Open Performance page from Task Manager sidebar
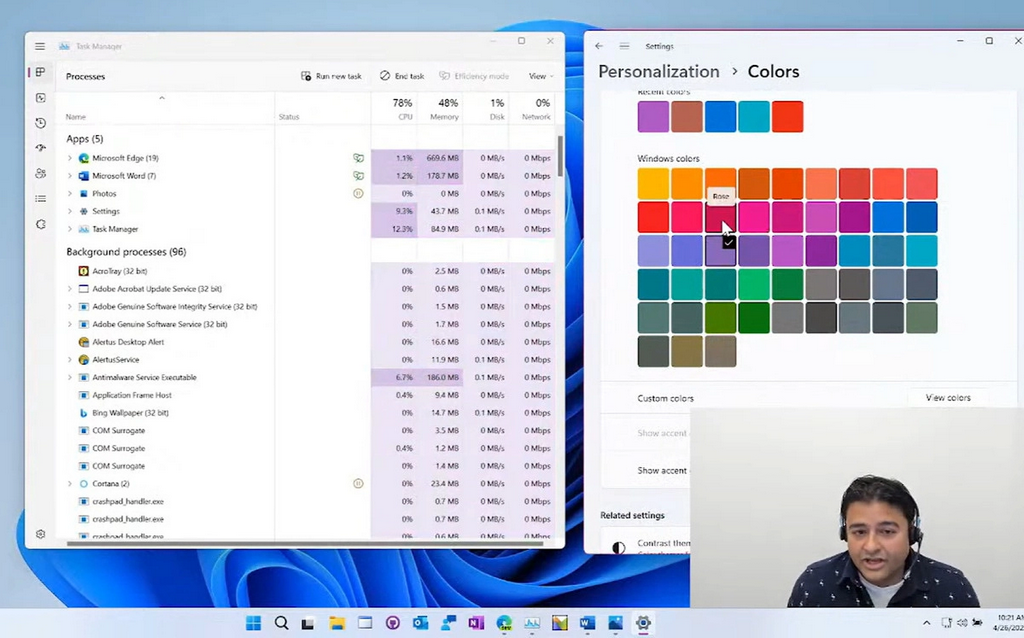Screen dimensions: 1024x638 coord(40,97)
